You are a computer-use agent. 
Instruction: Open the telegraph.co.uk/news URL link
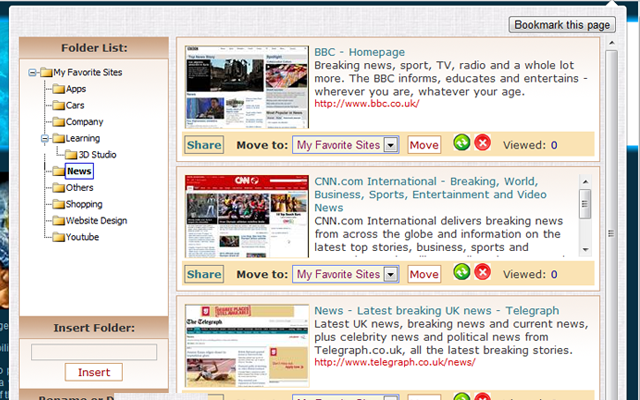(395, 362)
